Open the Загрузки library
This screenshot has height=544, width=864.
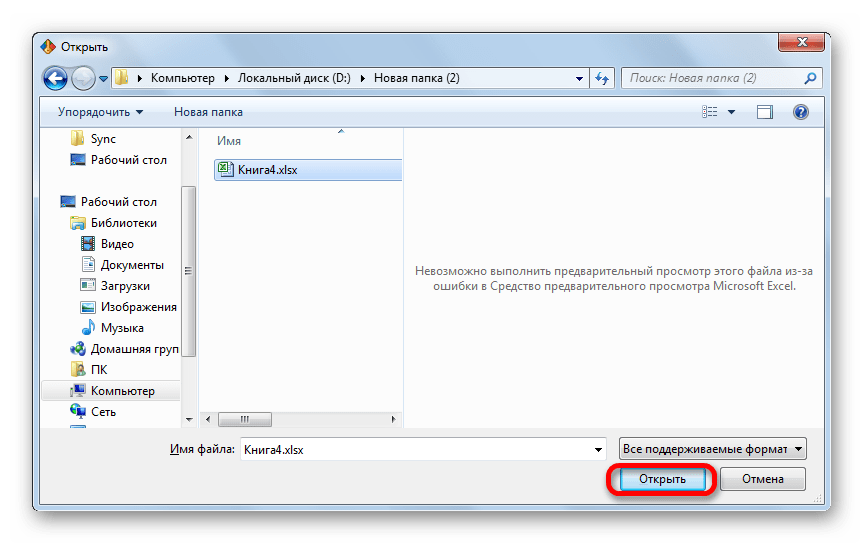click(125, 286)
